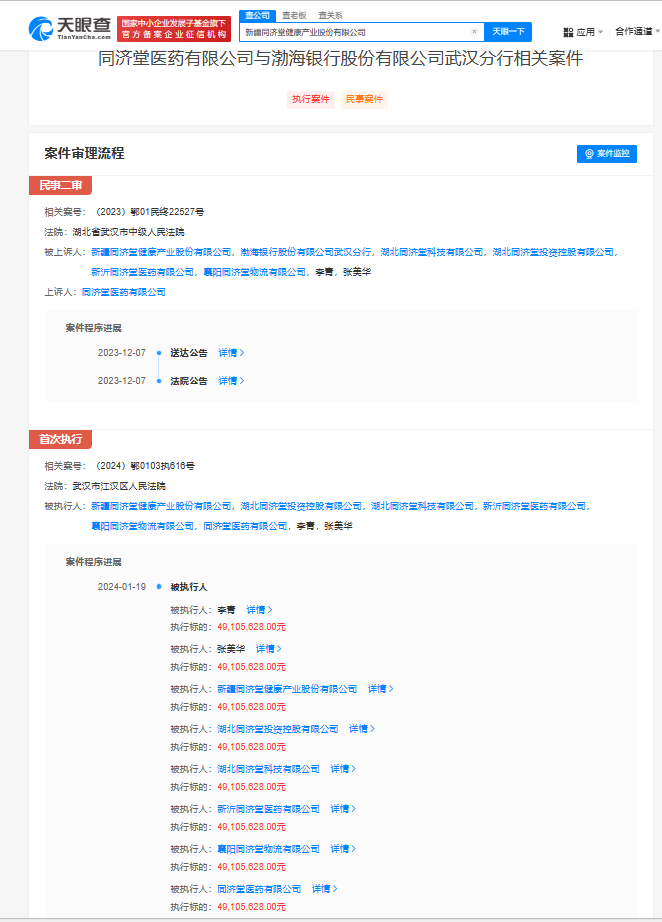Click the Tianyancha logo
This screenshot has height=922, width=662.
pos(69,29)
